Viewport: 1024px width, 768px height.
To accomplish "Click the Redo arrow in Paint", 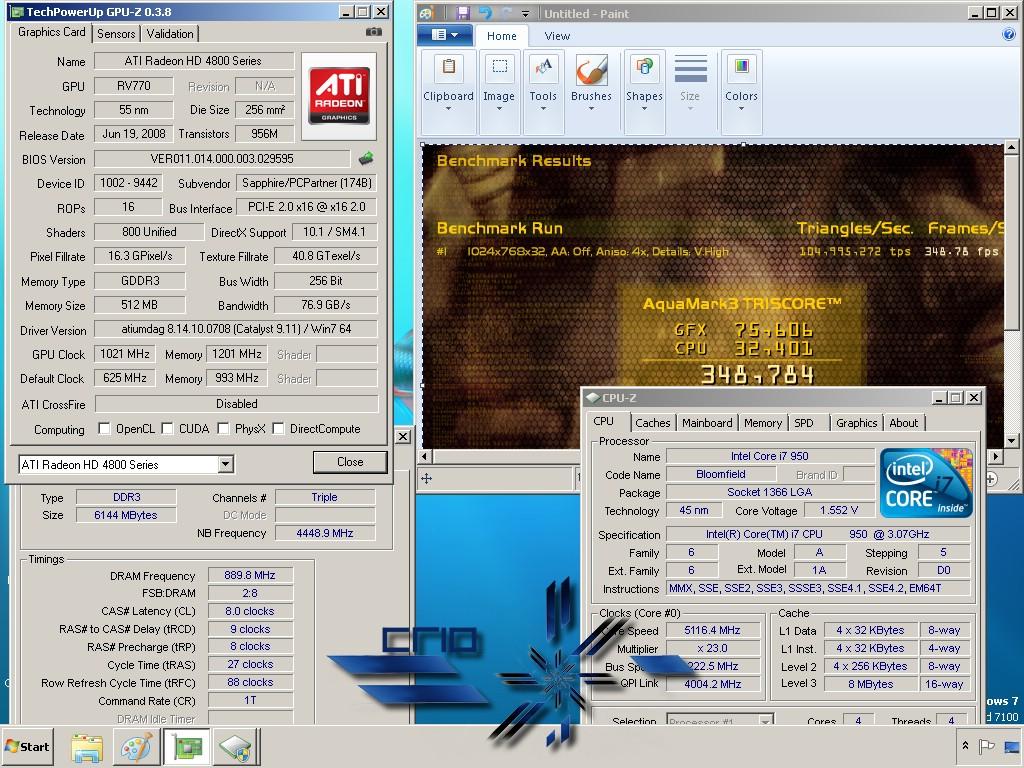I will point(507,13).
